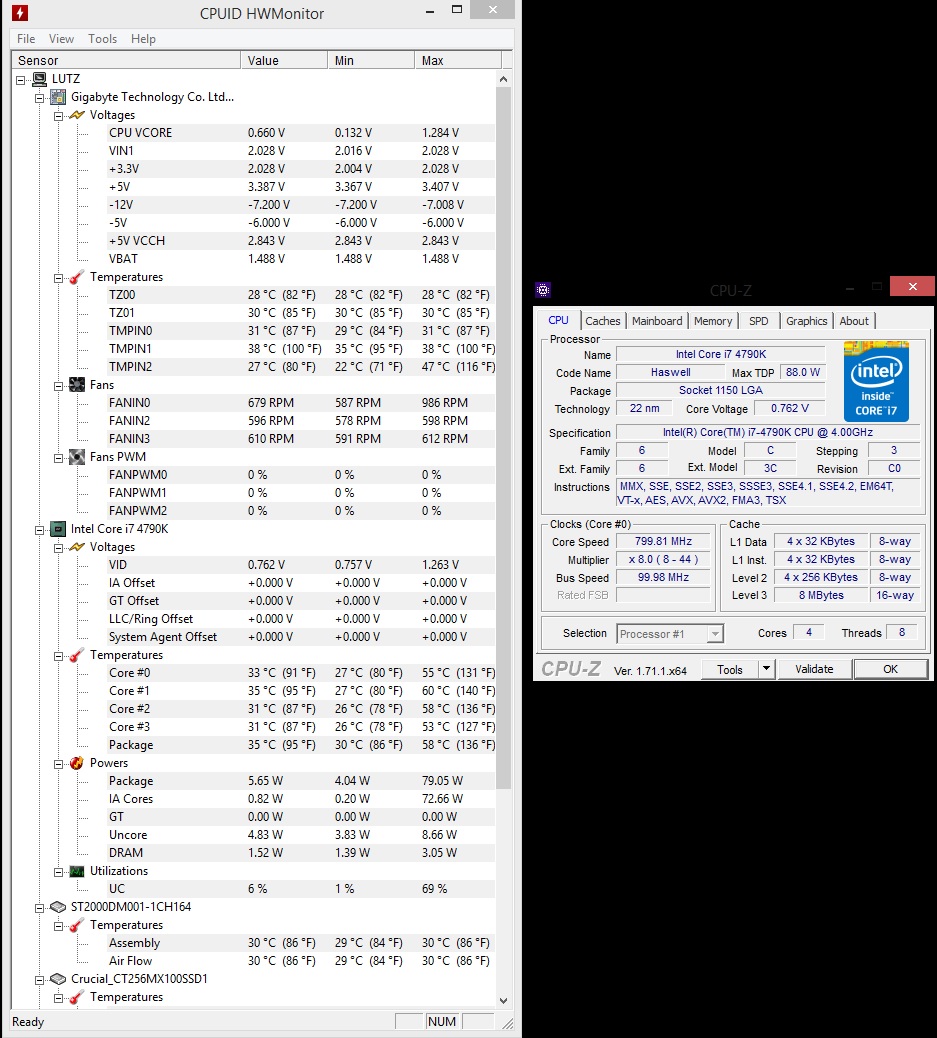Click the scroll down arrow in HWMonitor
The image size is (937, 1038).
[503, 1000]
